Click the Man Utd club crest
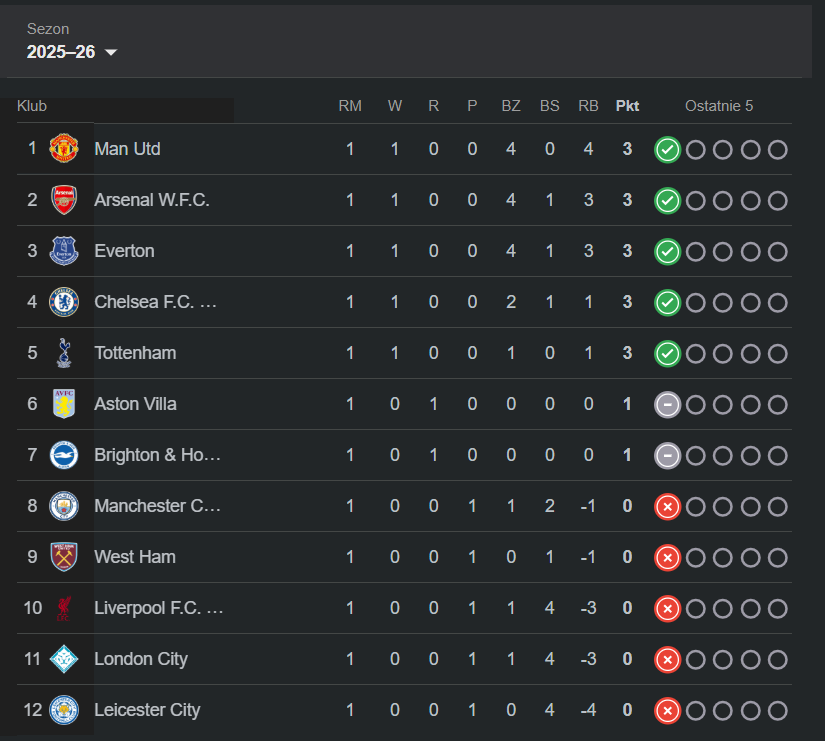Viewport: 825px width, 741px height. 64,148
